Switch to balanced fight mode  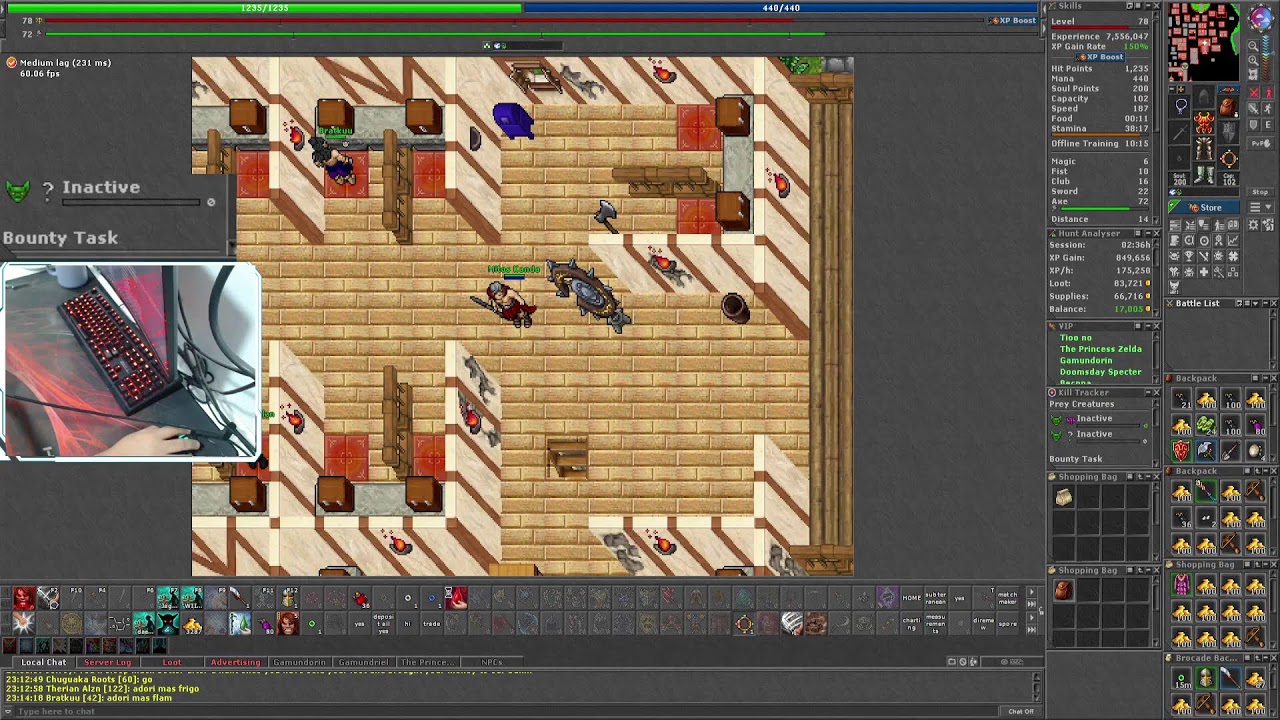1255,109
